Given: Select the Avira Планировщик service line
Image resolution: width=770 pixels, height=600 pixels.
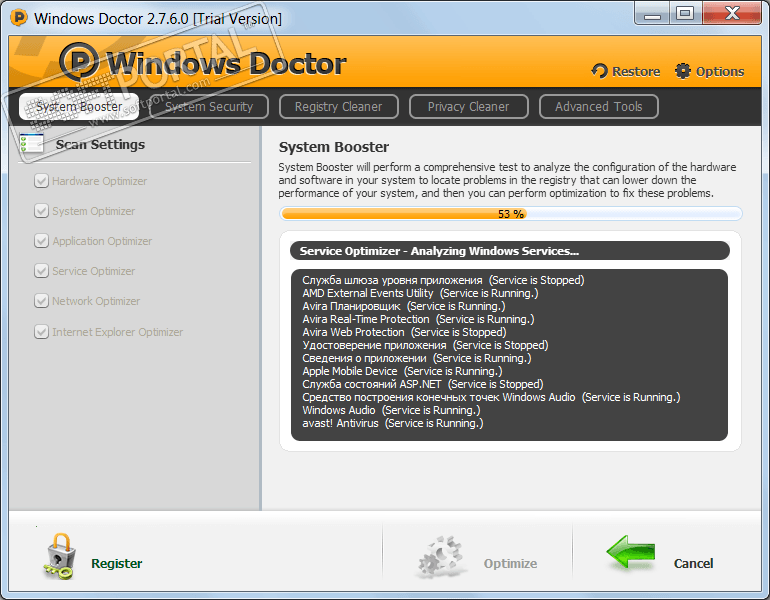Looking at the screenshot, I should click(404, 306).
